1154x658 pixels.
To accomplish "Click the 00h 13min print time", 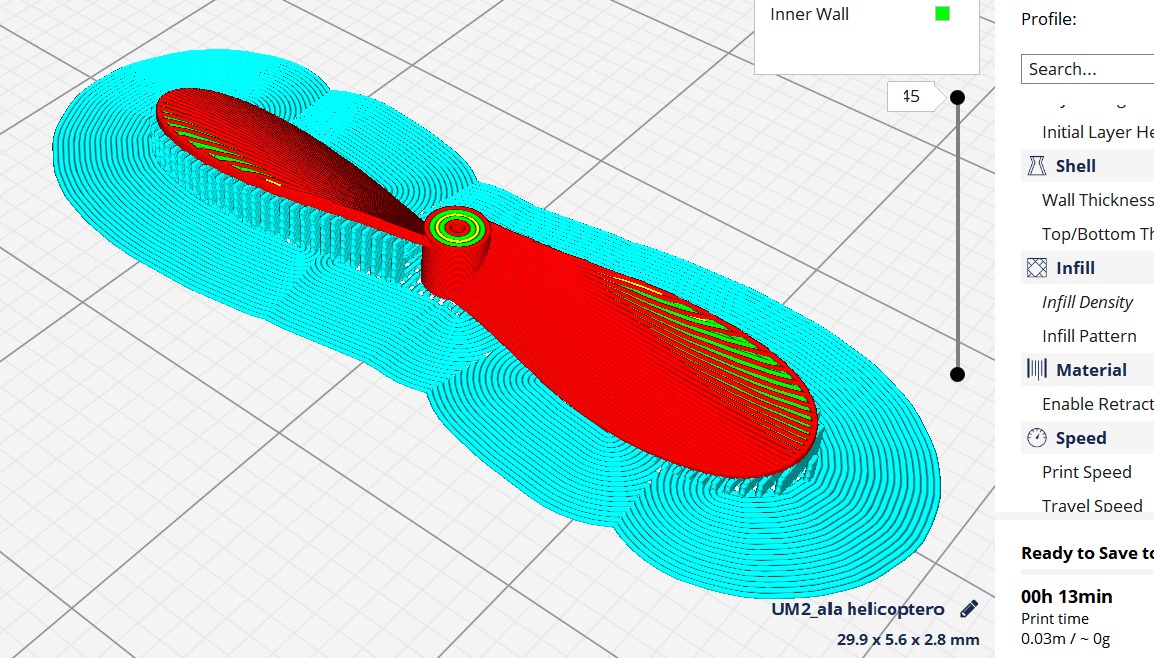I will point(1066,596).
